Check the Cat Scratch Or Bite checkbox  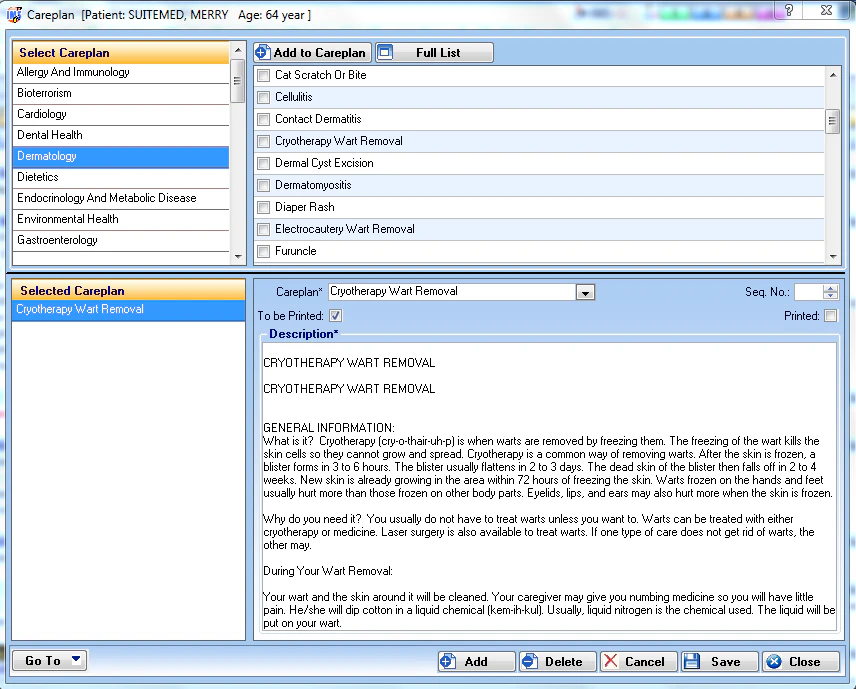point(263,75)
